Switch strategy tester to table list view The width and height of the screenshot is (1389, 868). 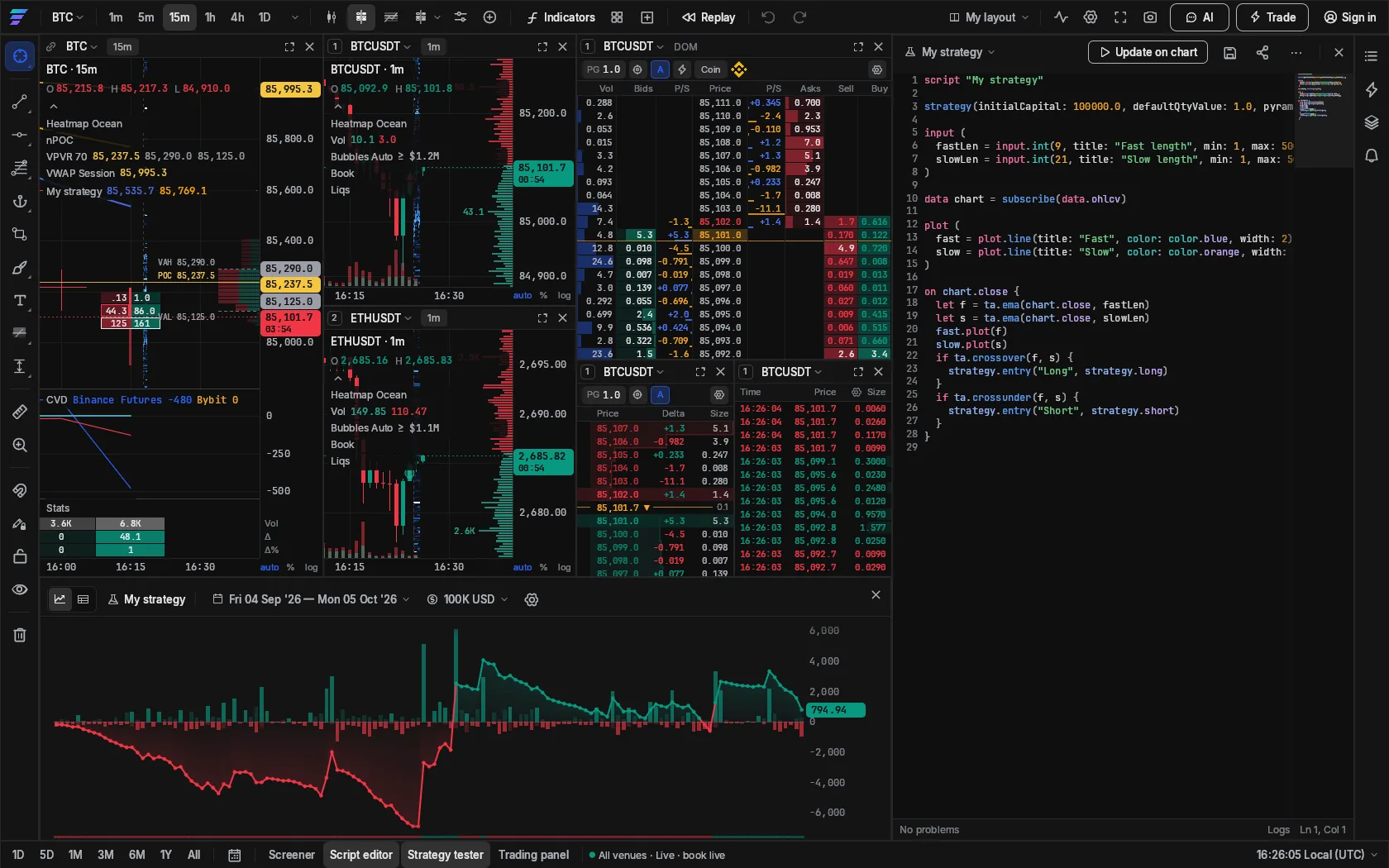point(83,599)
